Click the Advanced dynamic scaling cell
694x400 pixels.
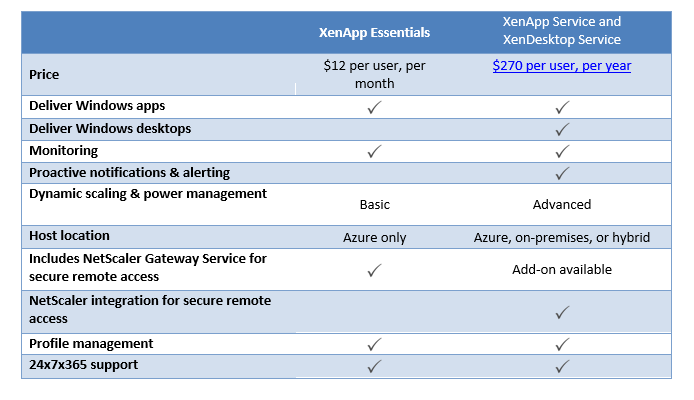pyautogui.click(x=562, y=204)
